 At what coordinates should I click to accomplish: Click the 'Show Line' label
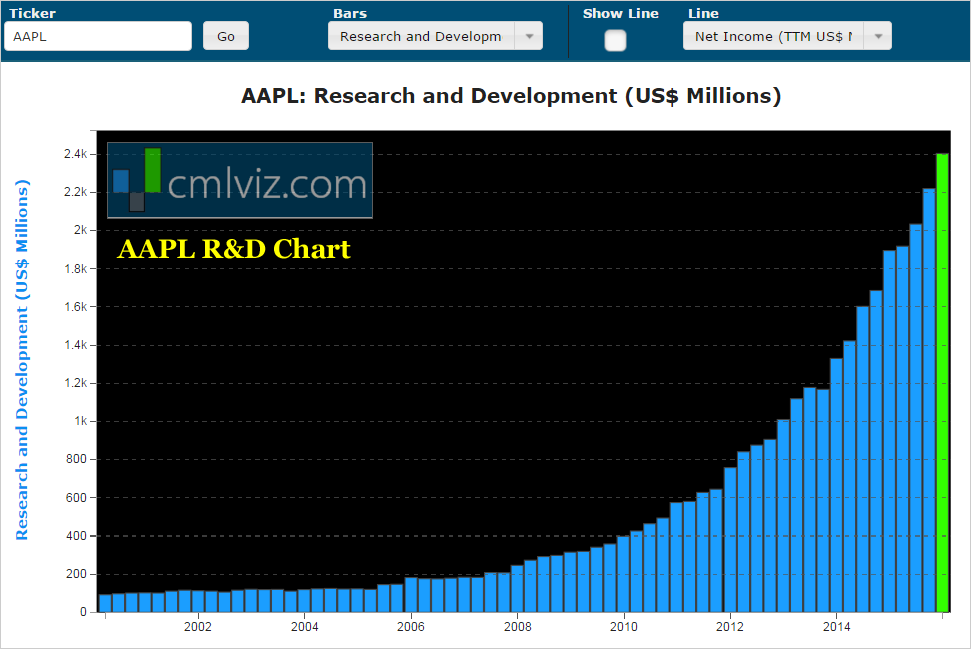[620, 13]
